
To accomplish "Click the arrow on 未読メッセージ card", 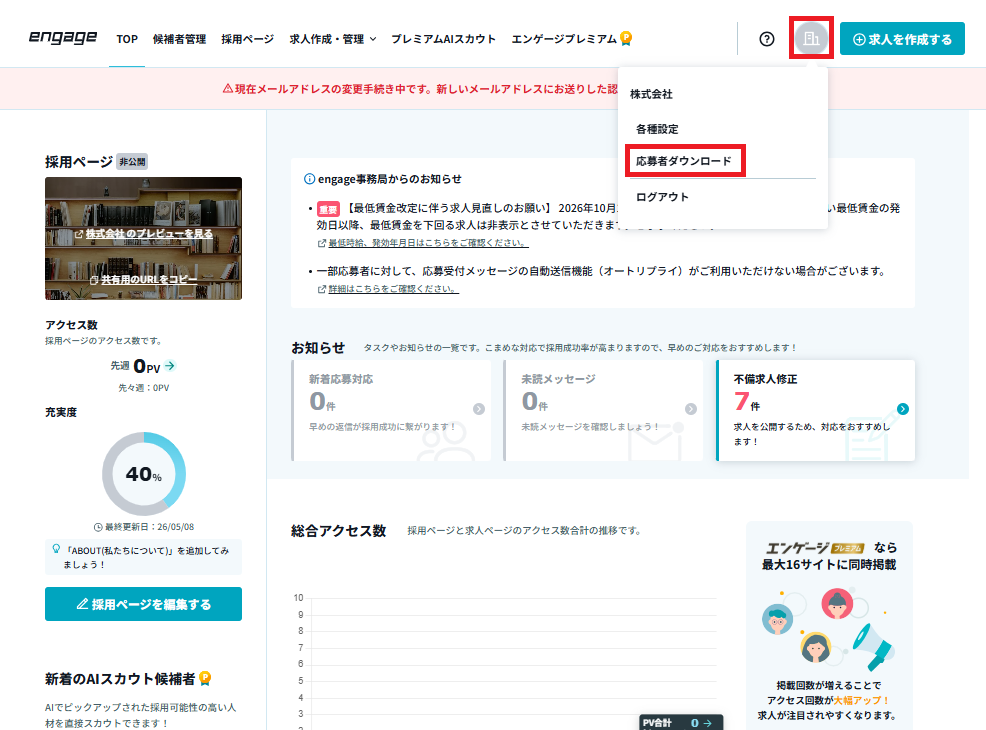I will click(690, 409).
